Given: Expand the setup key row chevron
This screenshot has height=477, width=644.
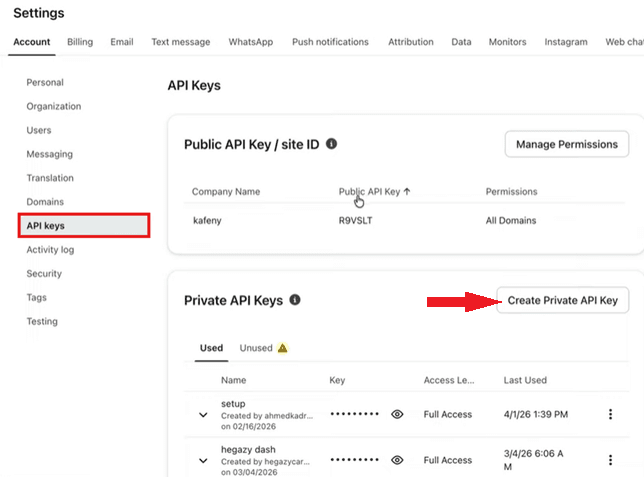Looking at the screenshot, I should (203, 414).
